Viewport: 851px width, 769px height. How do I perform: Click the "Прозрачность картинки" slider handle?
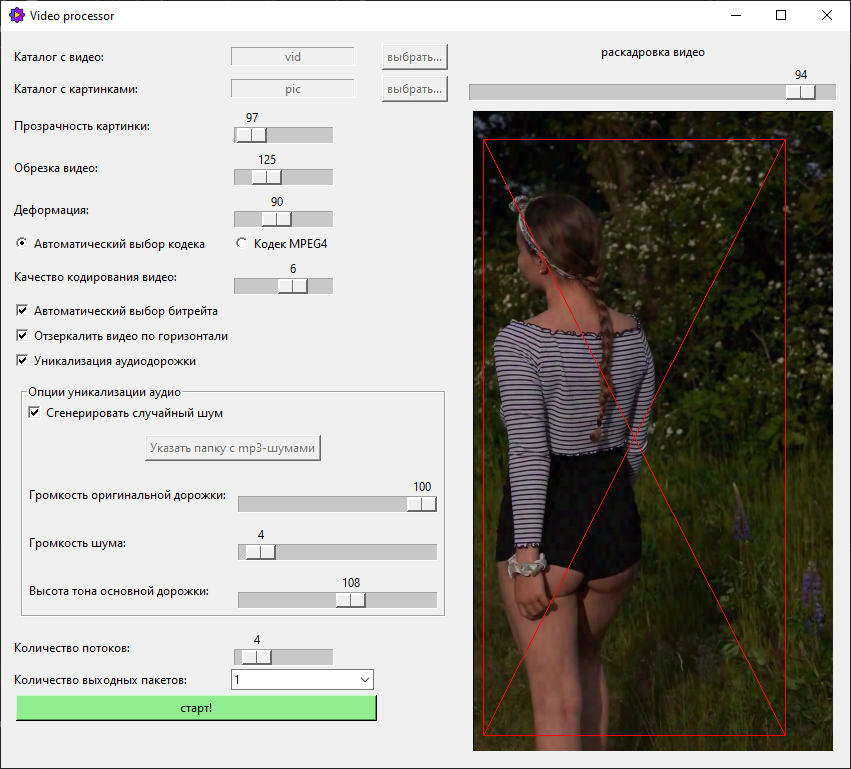tap(252, 135)
